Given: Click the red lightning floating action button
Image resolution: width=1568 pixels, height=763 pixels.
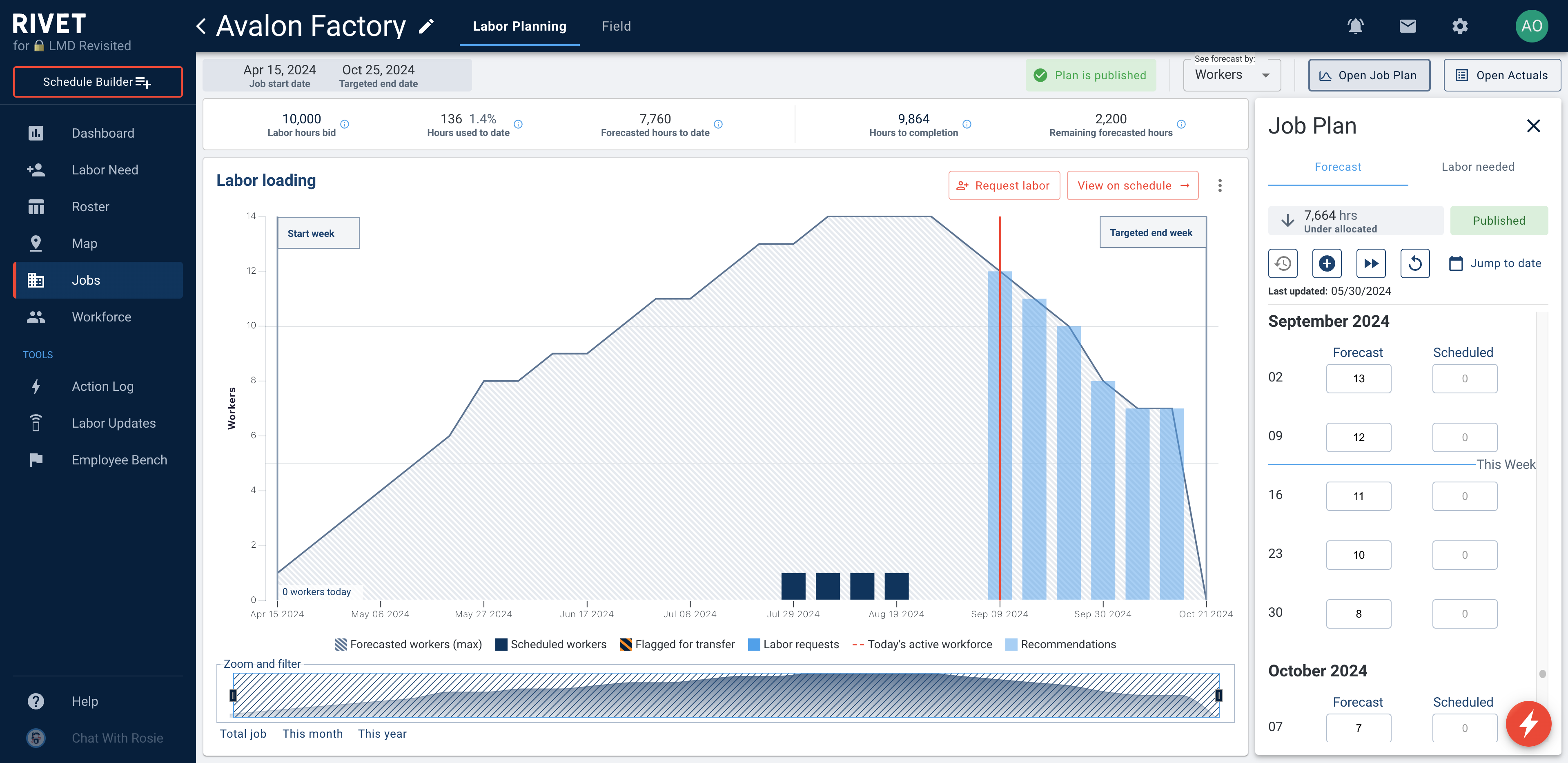Looking at the screenshot, I should point(1528,723).
